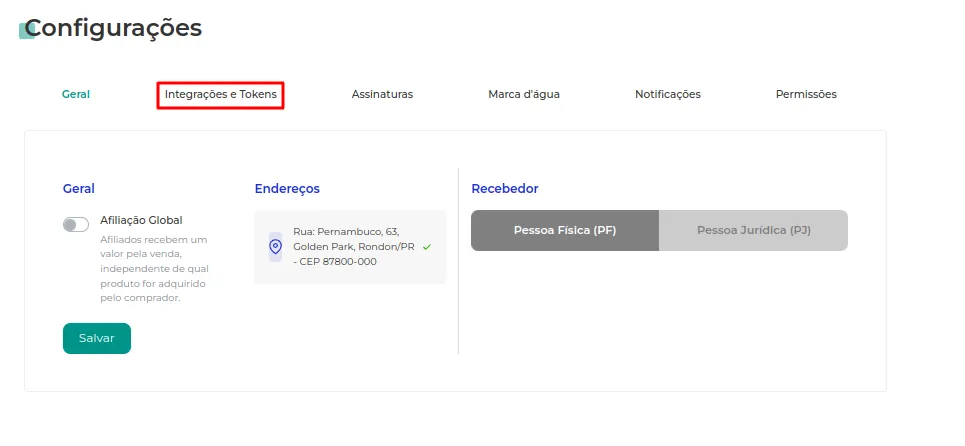Click the Afiliados recebem description text
Viewport: 965px width, 446px height.
tap(154, 269)
